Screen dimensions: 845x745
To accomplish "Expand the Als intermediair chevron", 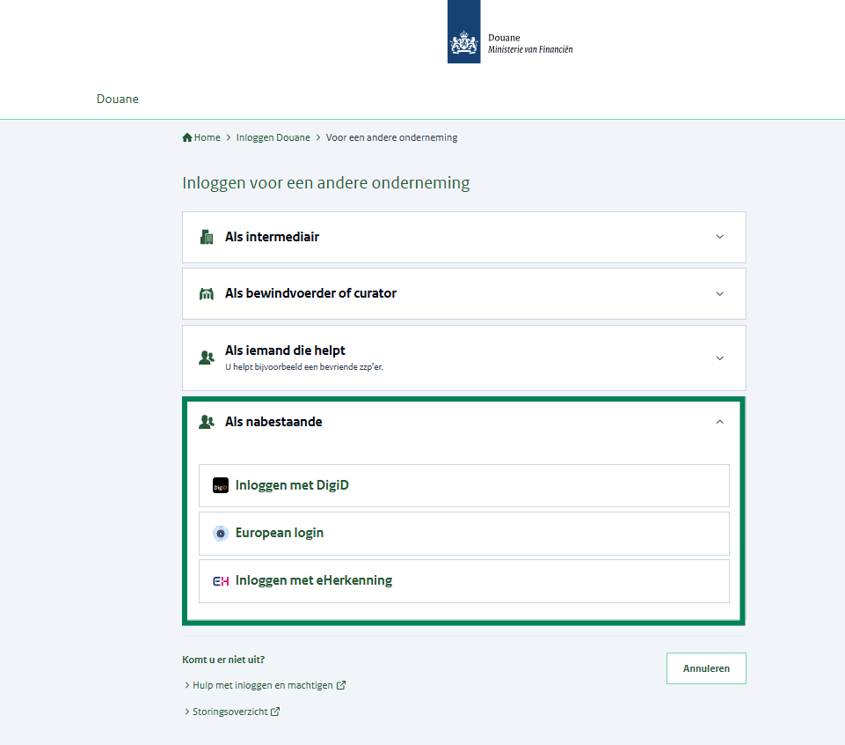I will [719, 237].
